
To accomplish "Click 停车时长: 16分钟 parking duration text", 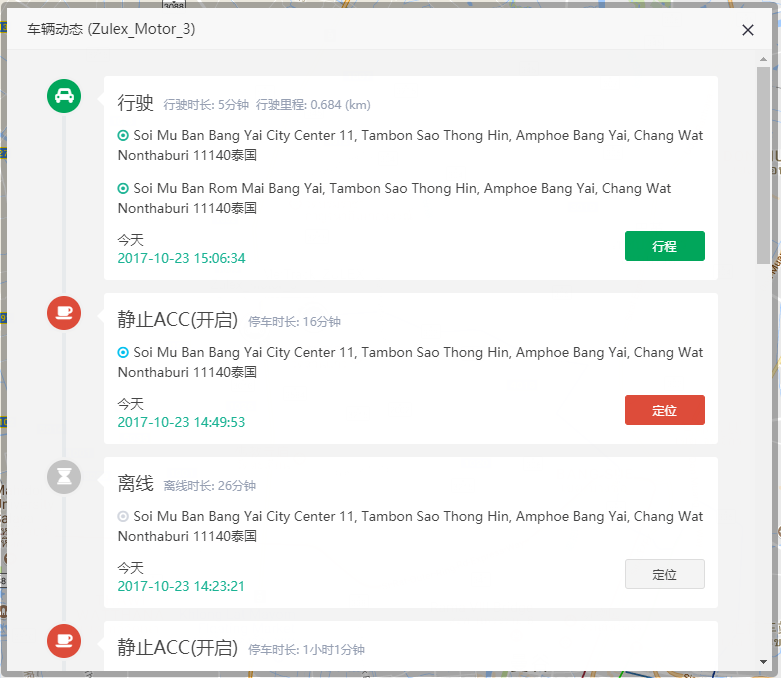I will 294,322.
